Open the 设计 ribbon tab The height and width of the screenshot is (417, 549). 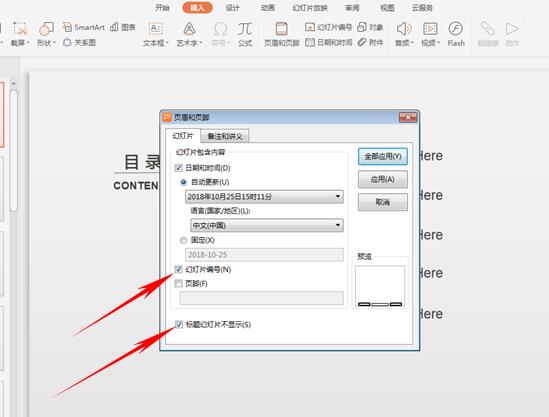tap(232, 8)
